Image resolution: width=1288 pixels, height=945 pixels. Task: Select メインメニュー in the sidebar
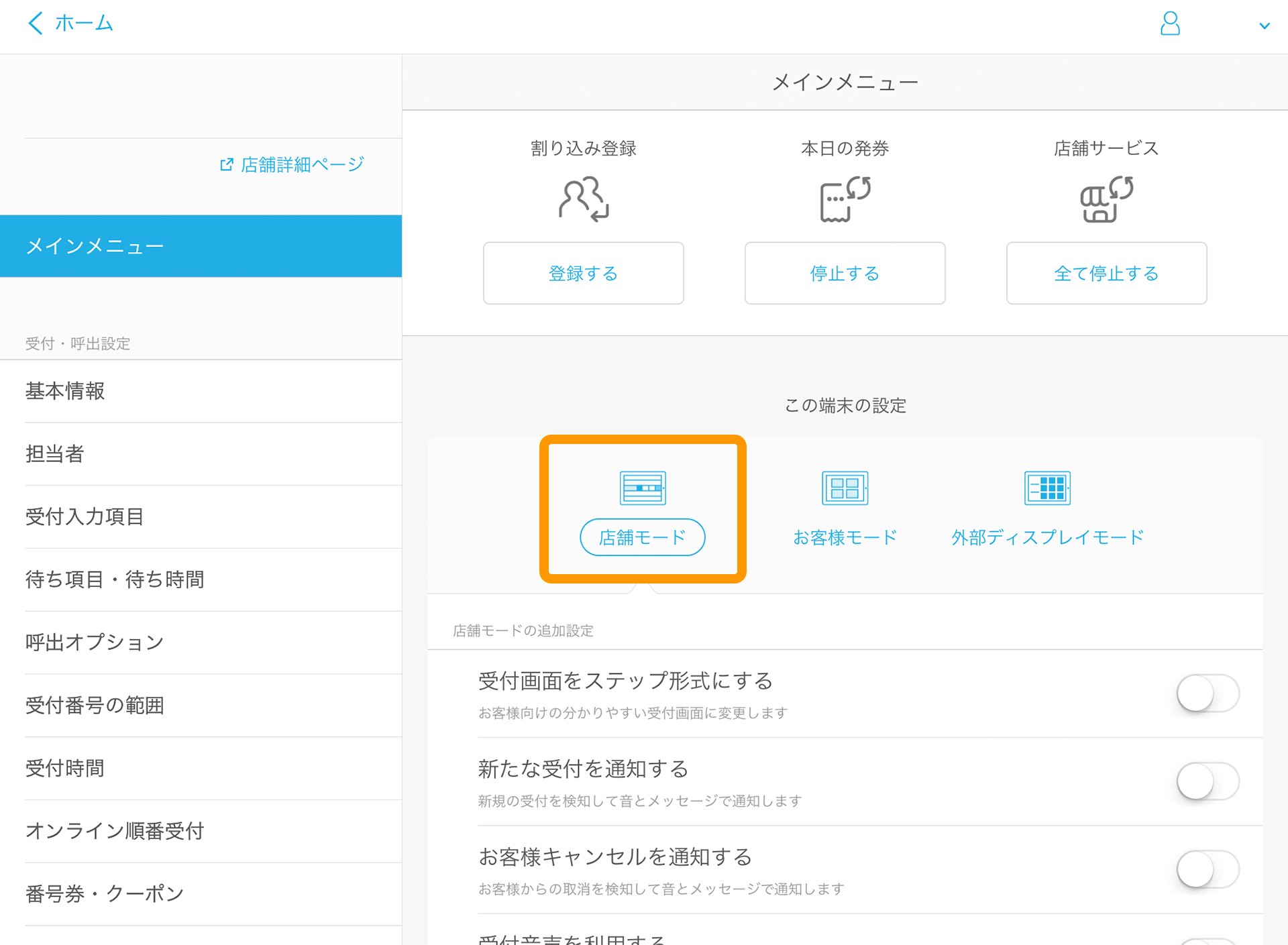point(201,246)
